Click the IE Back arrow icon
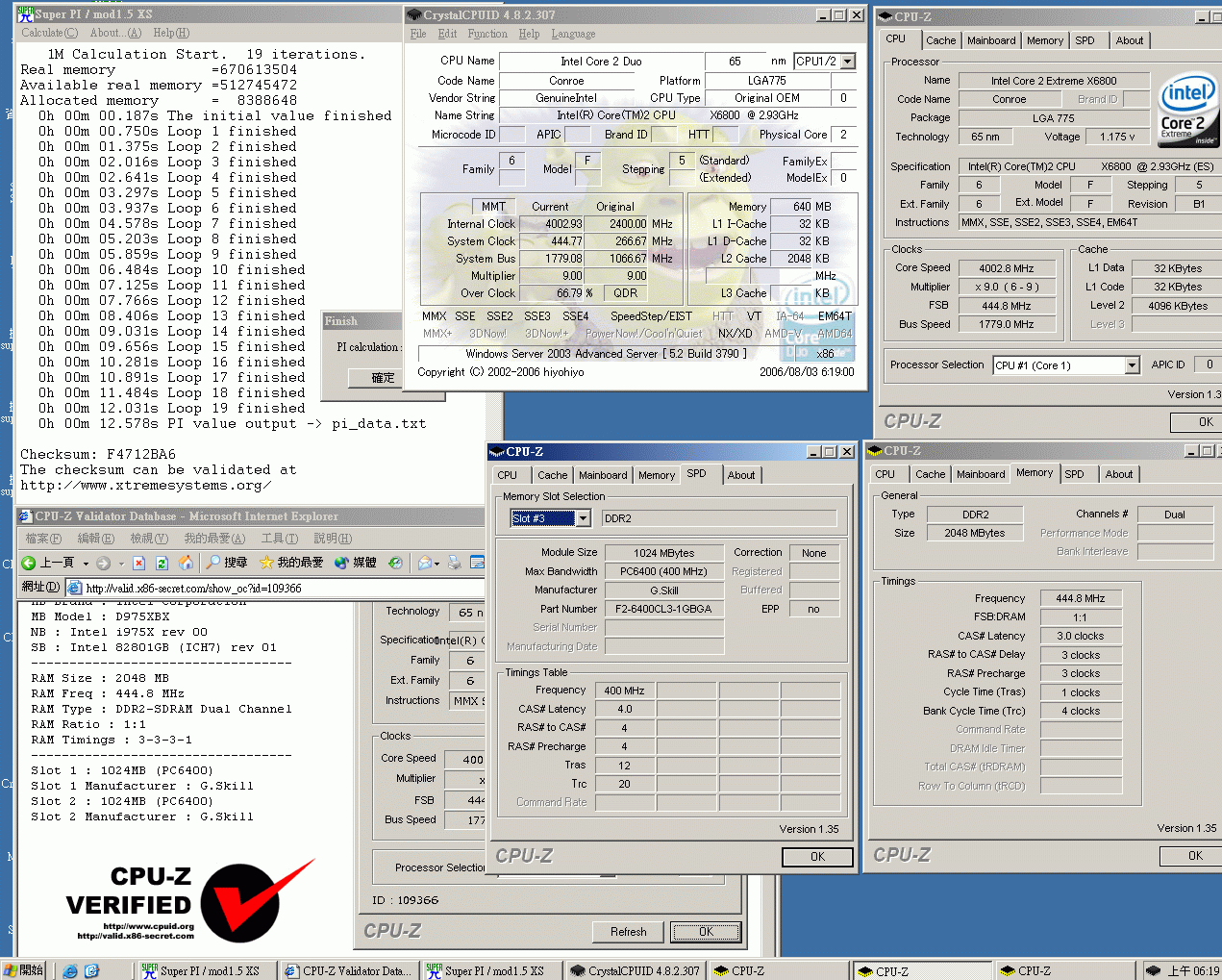The height and width of the screenshot is (980, 1222). (29, 563)
